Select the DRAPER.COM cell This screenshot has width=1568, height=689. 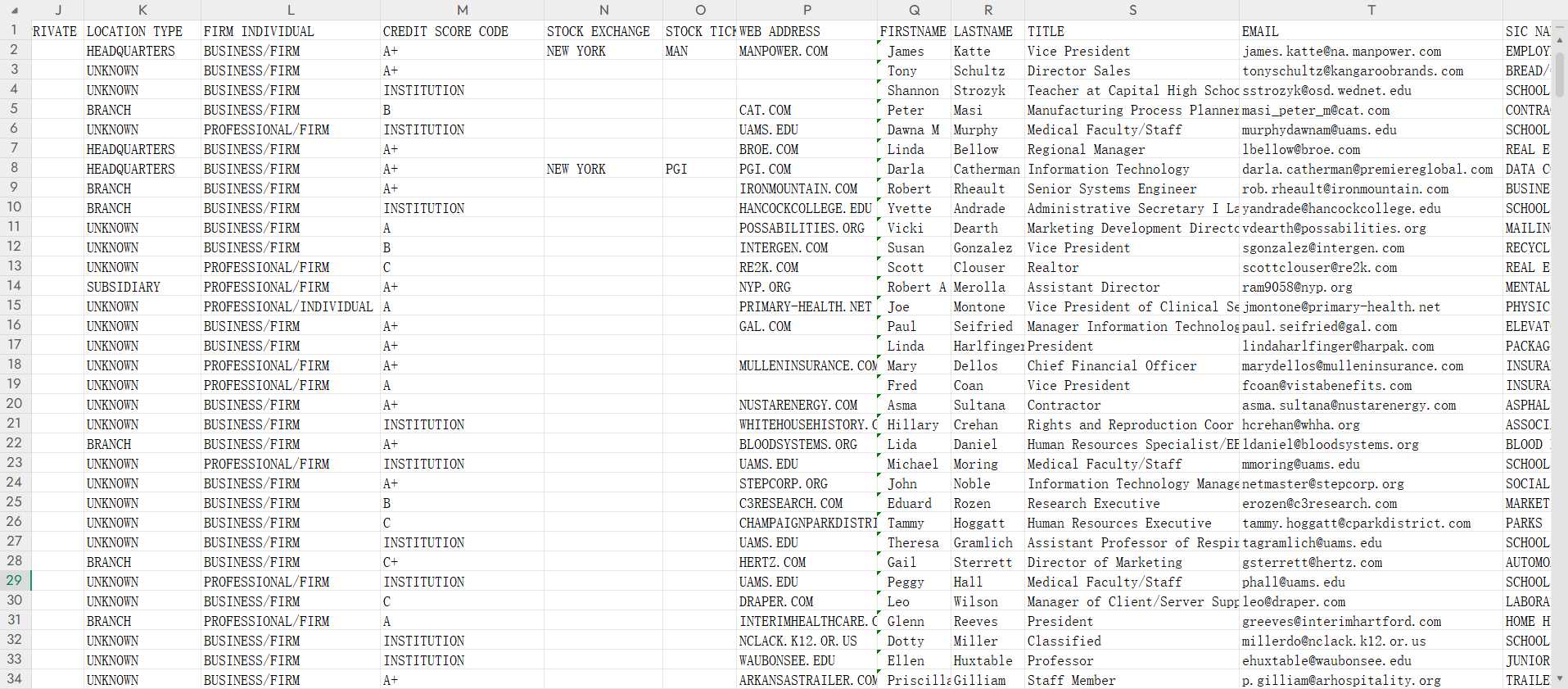click(807, 601)
